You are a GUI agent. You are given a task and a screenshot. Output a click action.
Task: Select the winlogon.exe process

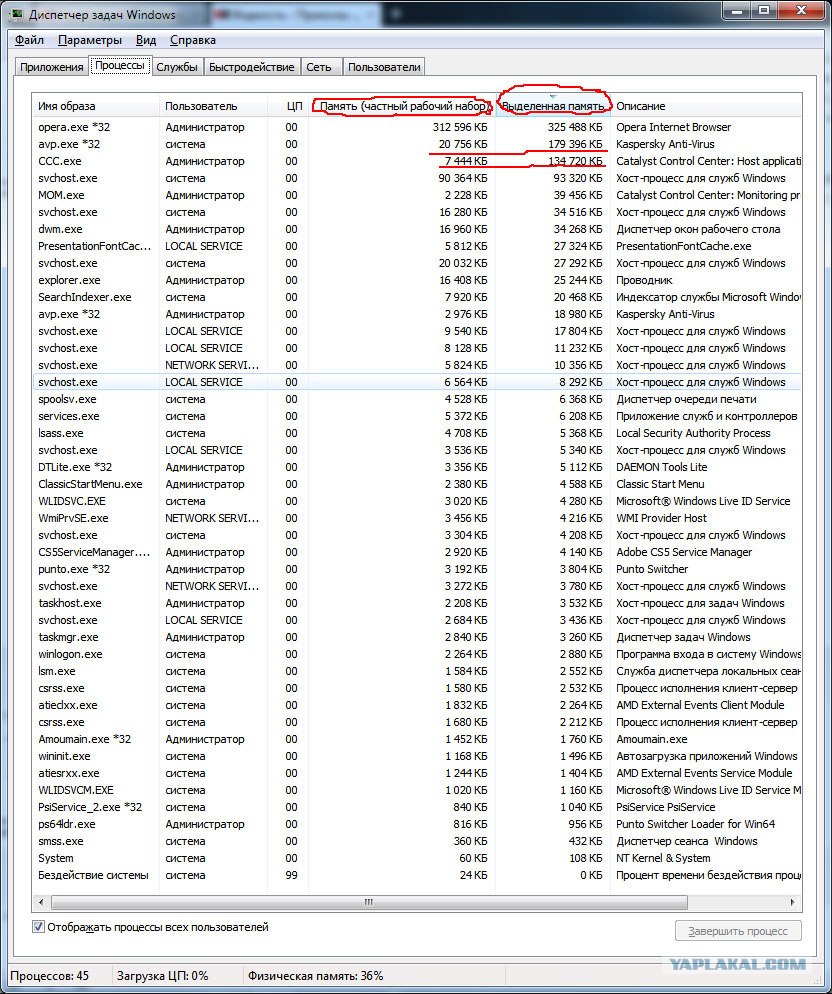point(417,654)
